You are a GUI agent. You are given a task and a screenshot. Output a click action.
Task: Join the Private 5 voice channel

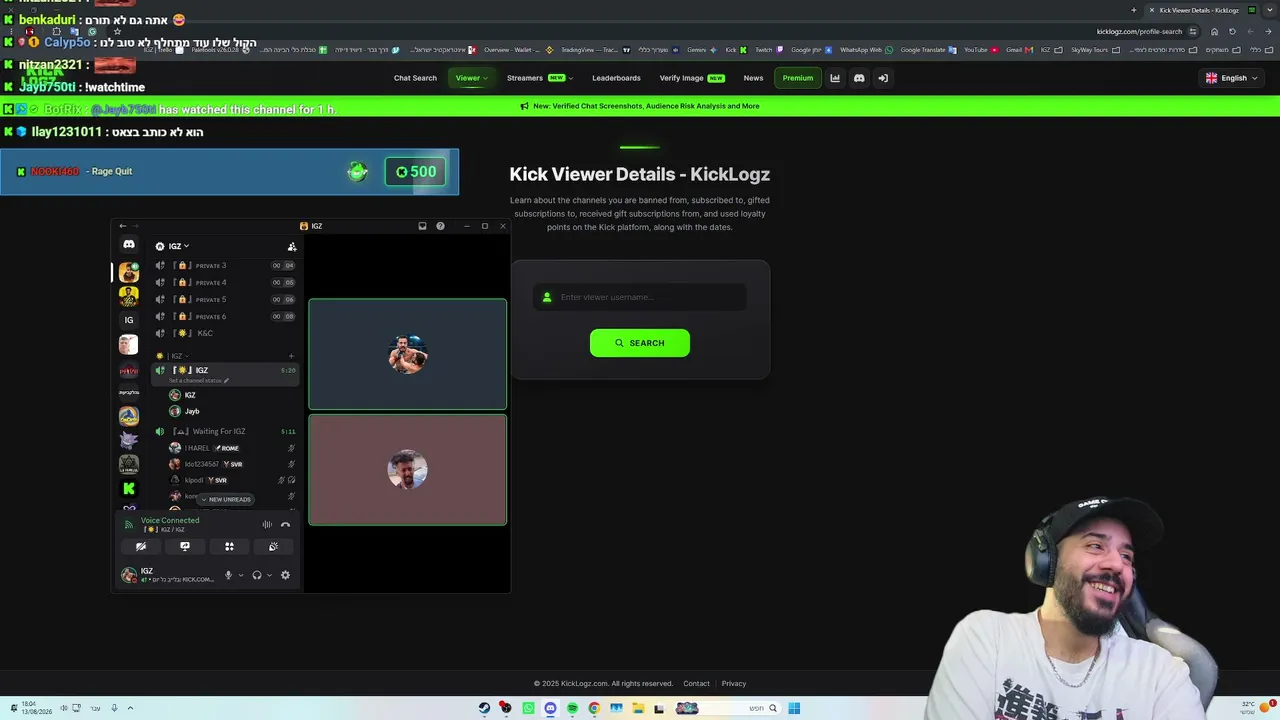(x=225, y=300)
